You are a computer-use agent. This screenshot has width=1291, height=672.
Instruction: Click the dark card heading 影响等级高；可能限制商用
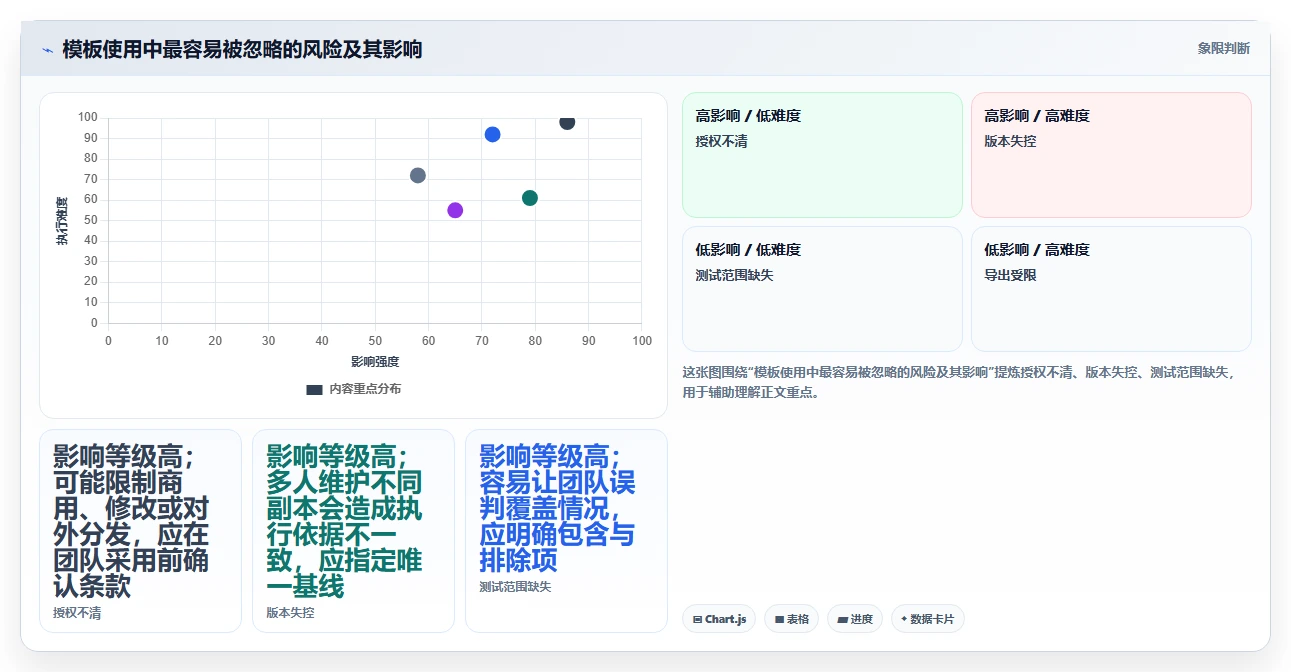coord(131,522)
